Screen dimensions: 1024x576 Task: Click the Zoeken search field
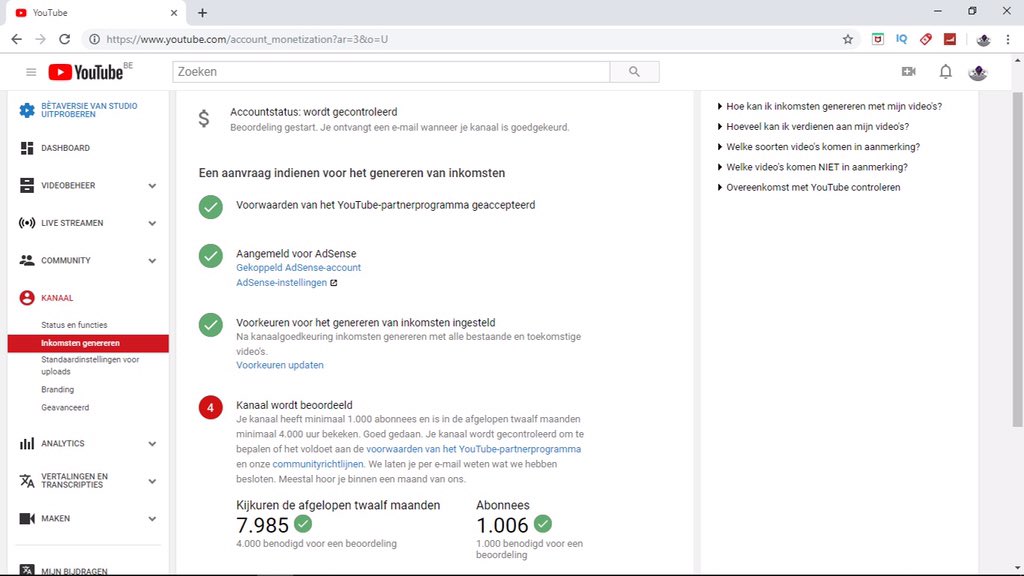(x=391, y=72)
